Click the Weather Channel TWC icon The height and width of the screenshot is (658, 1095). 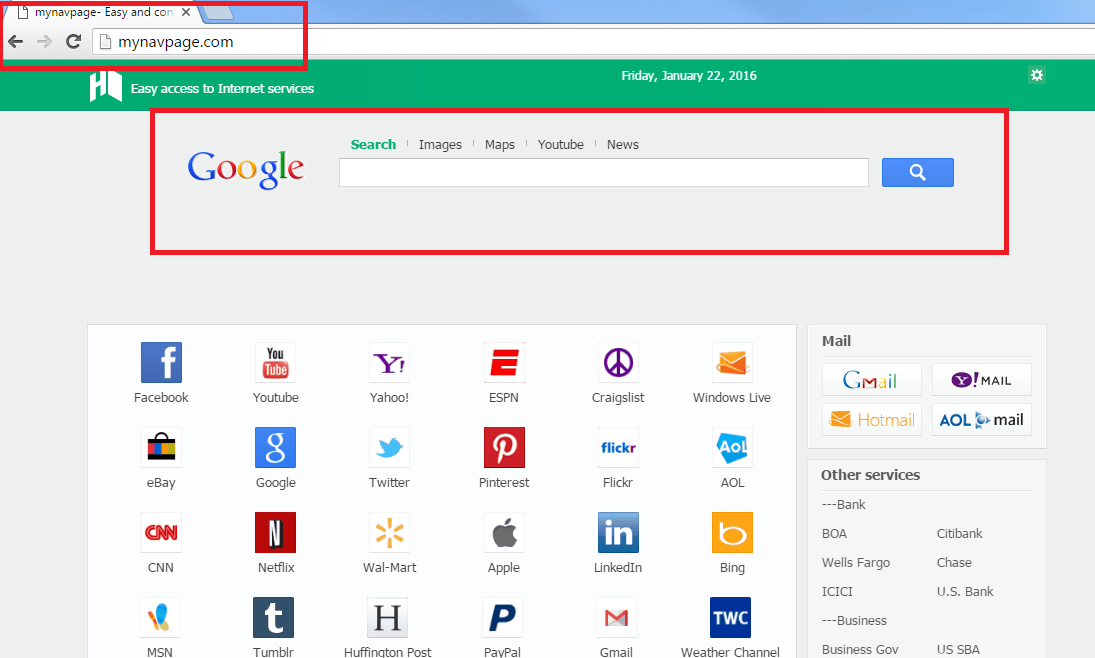731,618
